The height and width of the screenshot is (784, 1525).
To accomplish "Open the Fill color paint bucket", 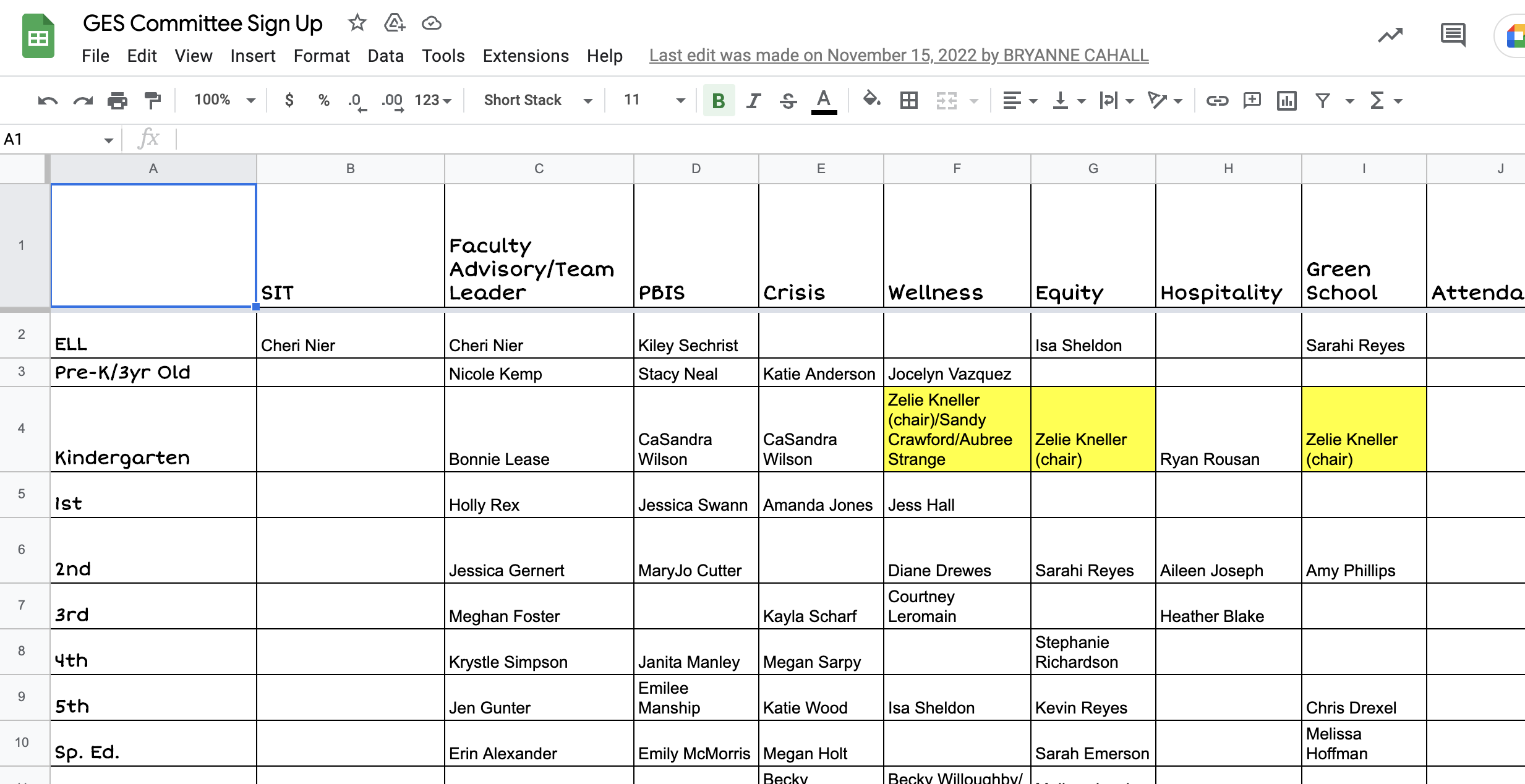I will coord(871,99).
